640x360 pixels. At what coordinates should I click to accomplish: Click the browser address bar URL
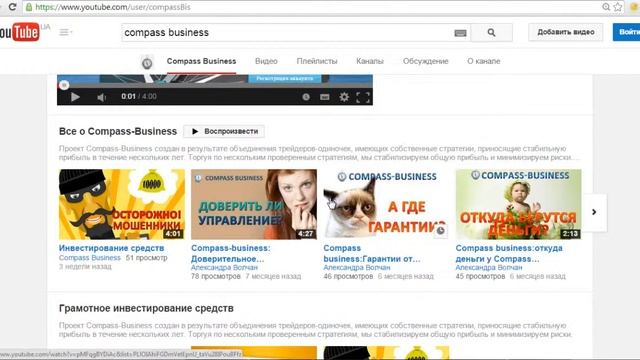[x=113, y=7]
